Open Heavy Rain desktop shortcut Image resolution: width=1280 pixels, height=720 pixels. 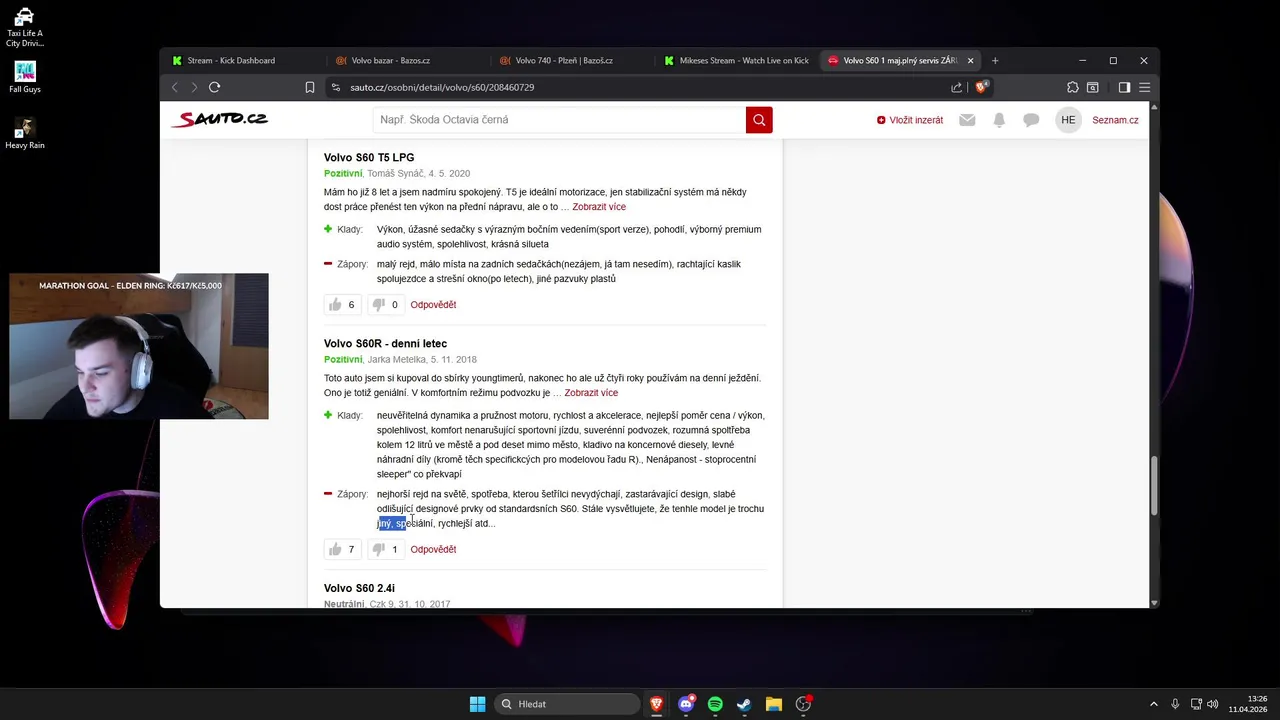(x=25, y=133)
